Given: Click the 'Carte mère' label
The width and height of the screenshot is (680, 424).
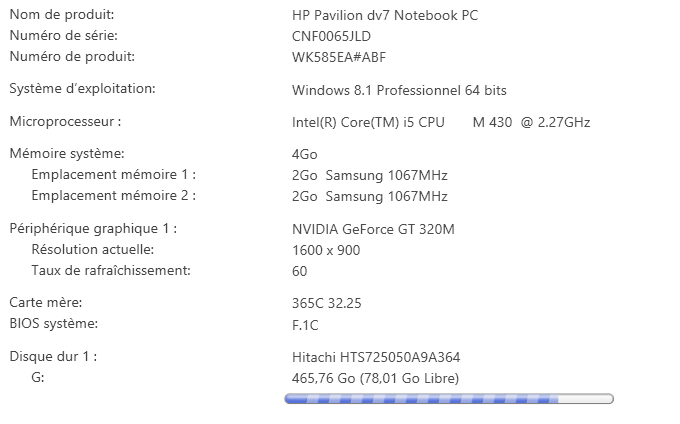Looking at the screenshot, I should click(46, 302).
